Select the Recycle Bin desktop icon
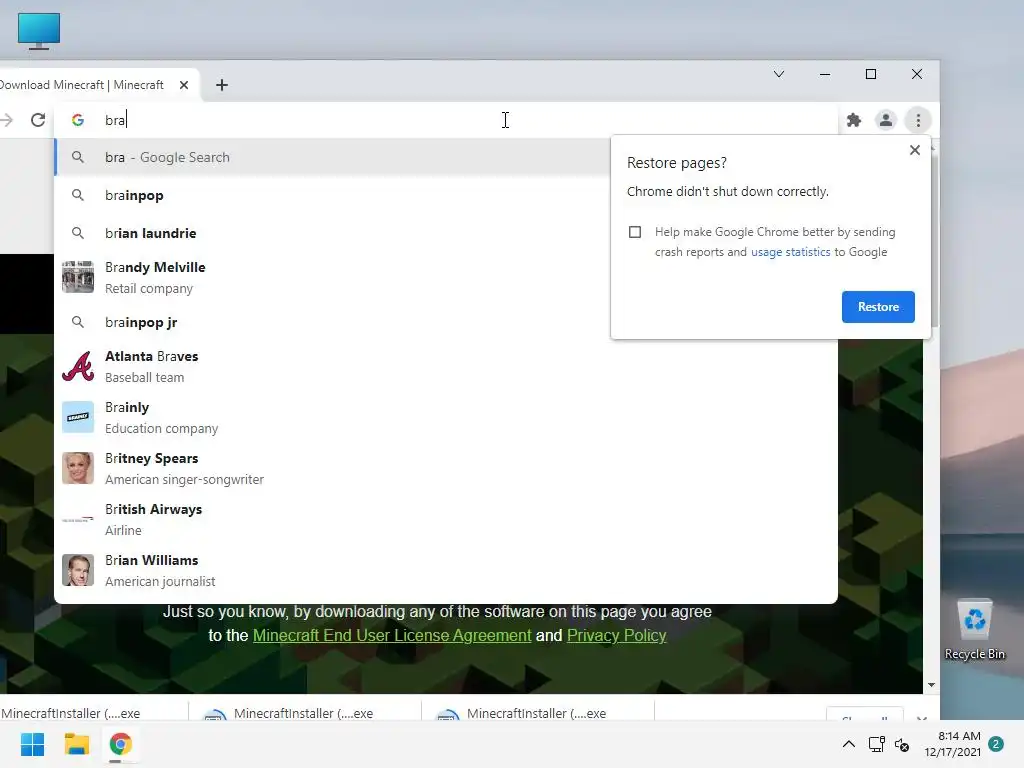 pos(974,630)
